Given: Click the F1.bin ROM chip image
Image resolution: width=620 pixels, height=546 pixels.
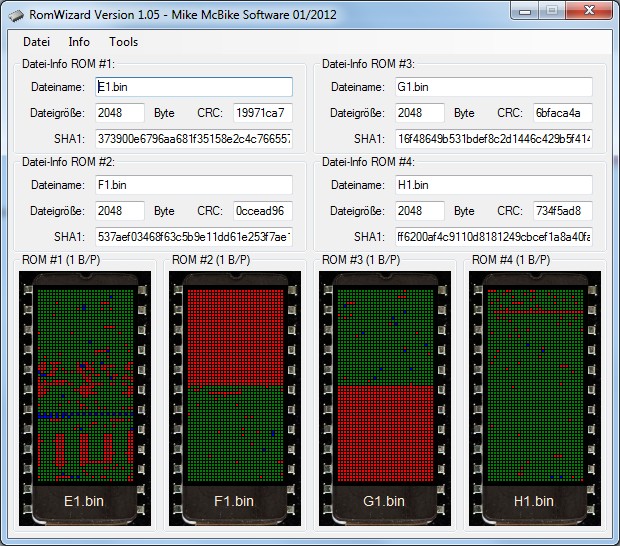Looking at the screenshot, I should pyautogui.click(x=232, y=396).
